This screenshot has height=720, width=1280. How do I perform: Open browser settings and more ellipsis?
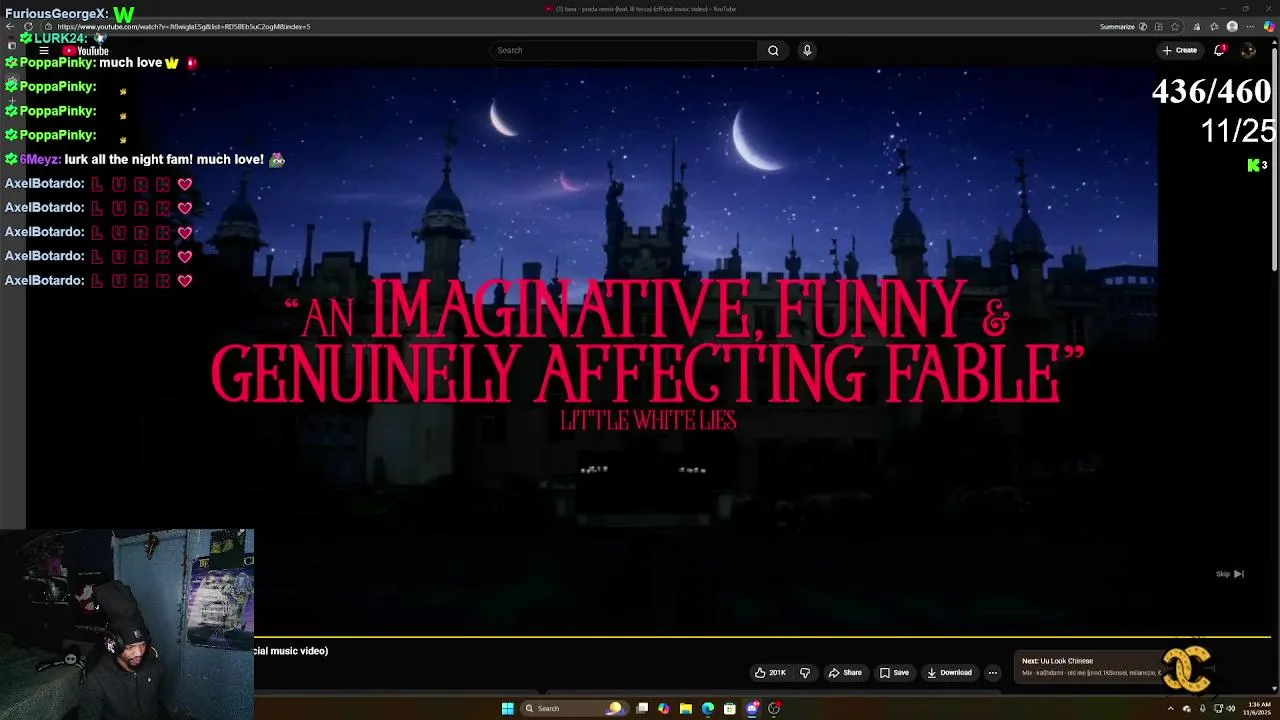tap(1250, 27)
